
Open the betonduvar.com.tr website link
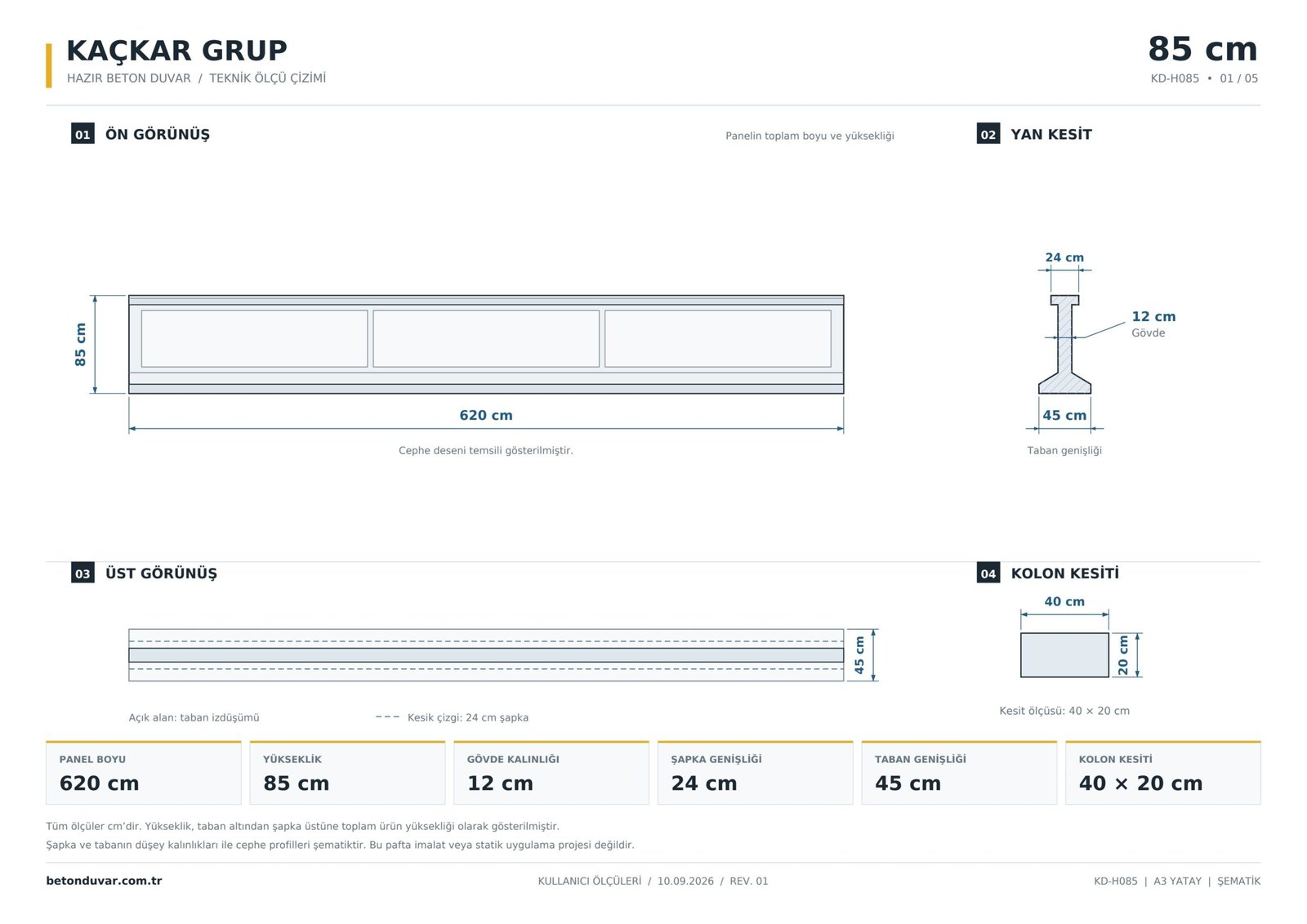click(104, 881)
